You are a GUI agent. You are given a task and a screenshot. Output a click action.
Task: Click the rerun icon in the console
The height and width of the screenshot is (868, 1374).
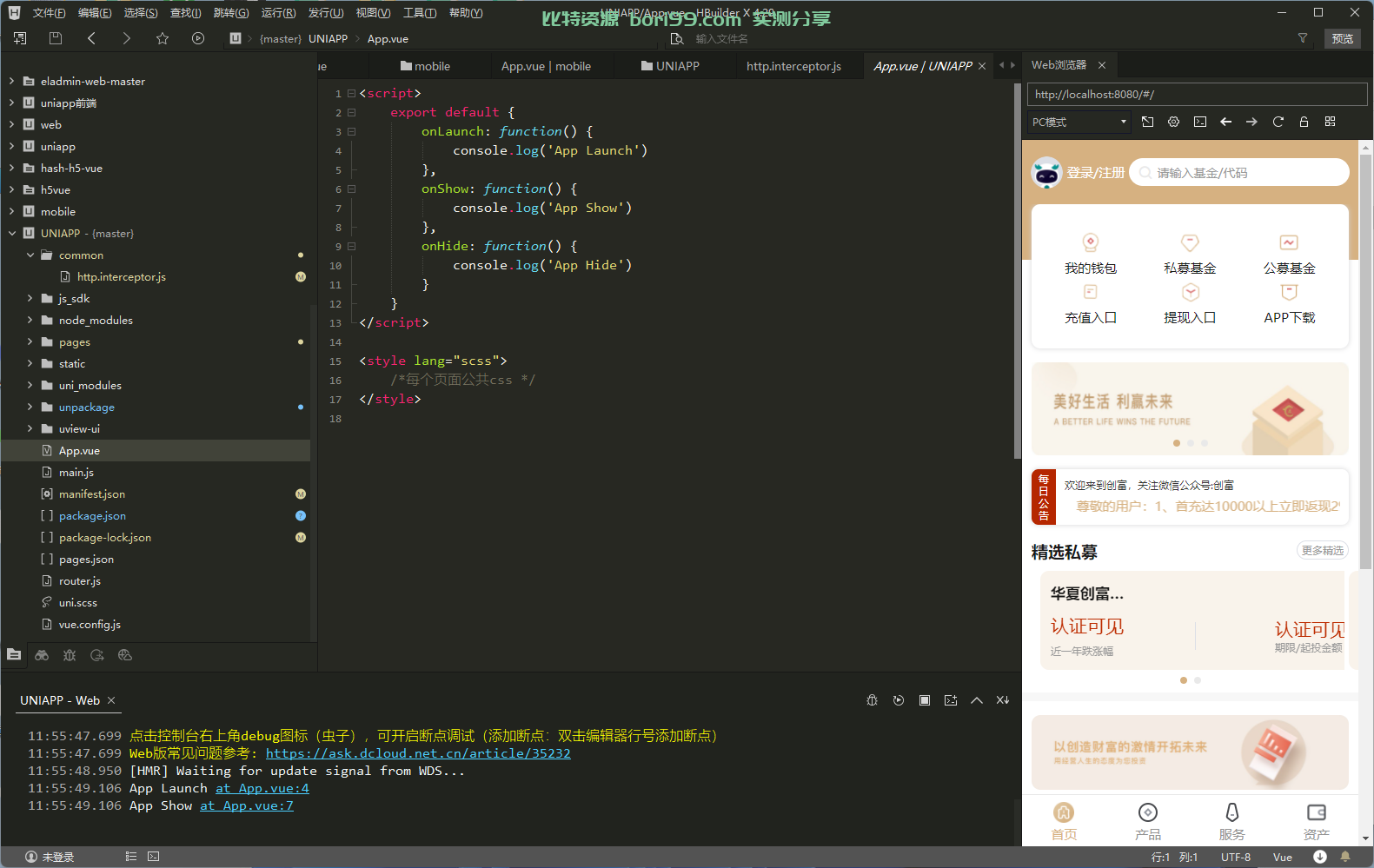coord(899,700)
